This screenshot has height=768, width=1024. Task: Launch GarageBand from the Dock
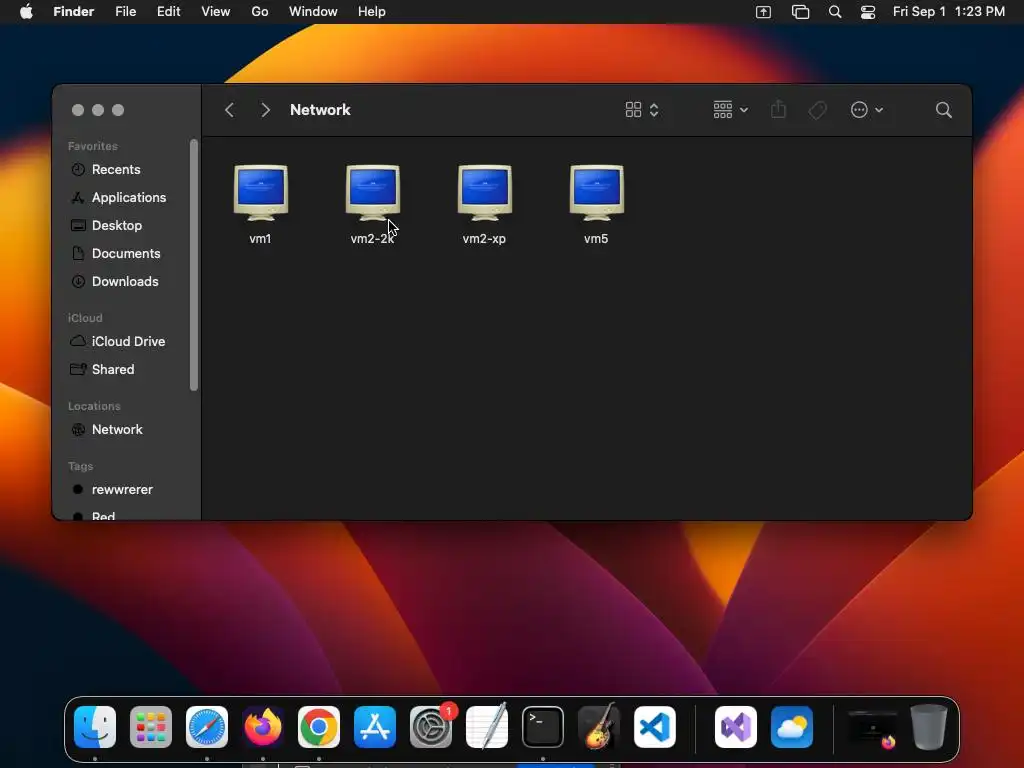[x=599, y=726]
